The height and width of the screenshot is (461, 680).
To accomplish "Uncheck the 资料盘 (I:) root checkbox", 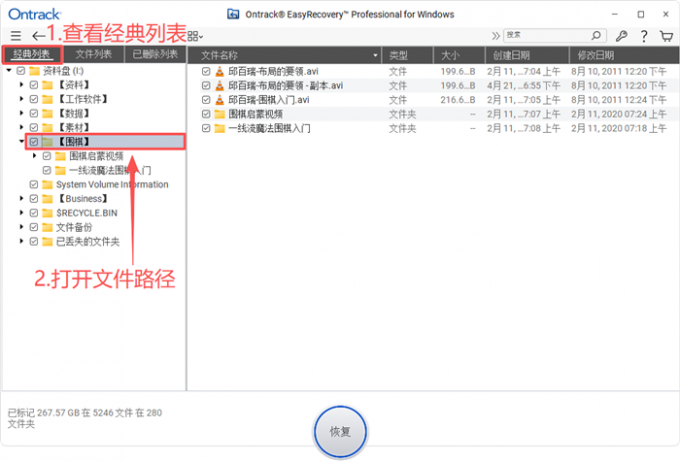I will coord(20,71).
